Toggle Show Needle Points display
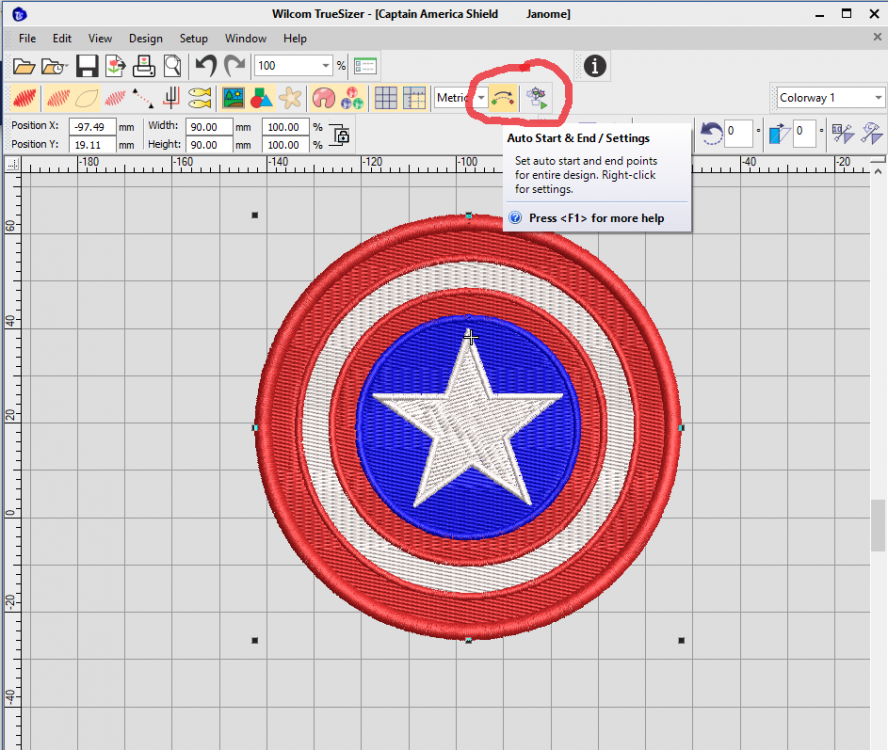888x750 pixels. click(116, 97)
